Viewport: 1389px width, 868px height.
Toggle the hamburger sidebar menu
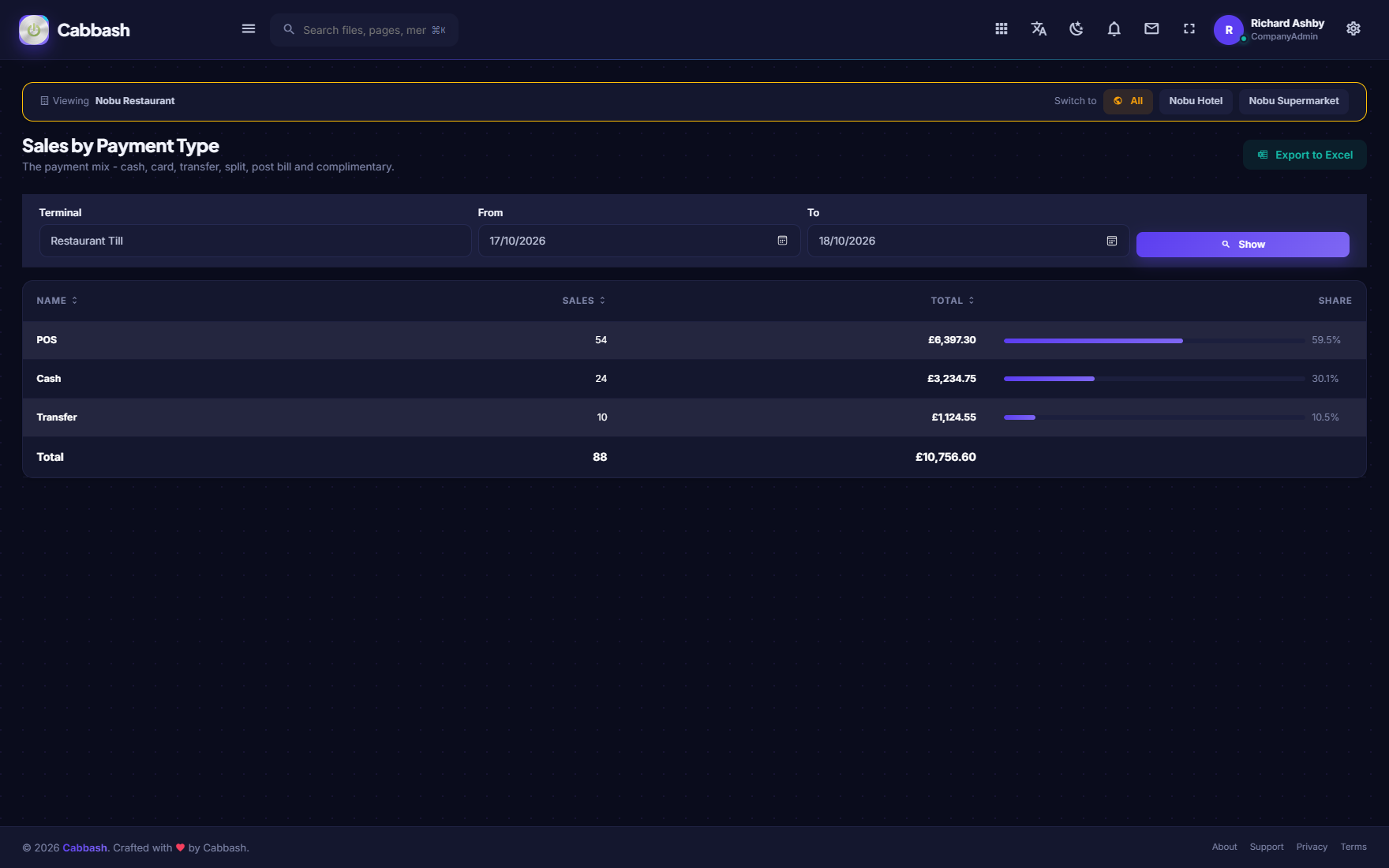(249, 29)
